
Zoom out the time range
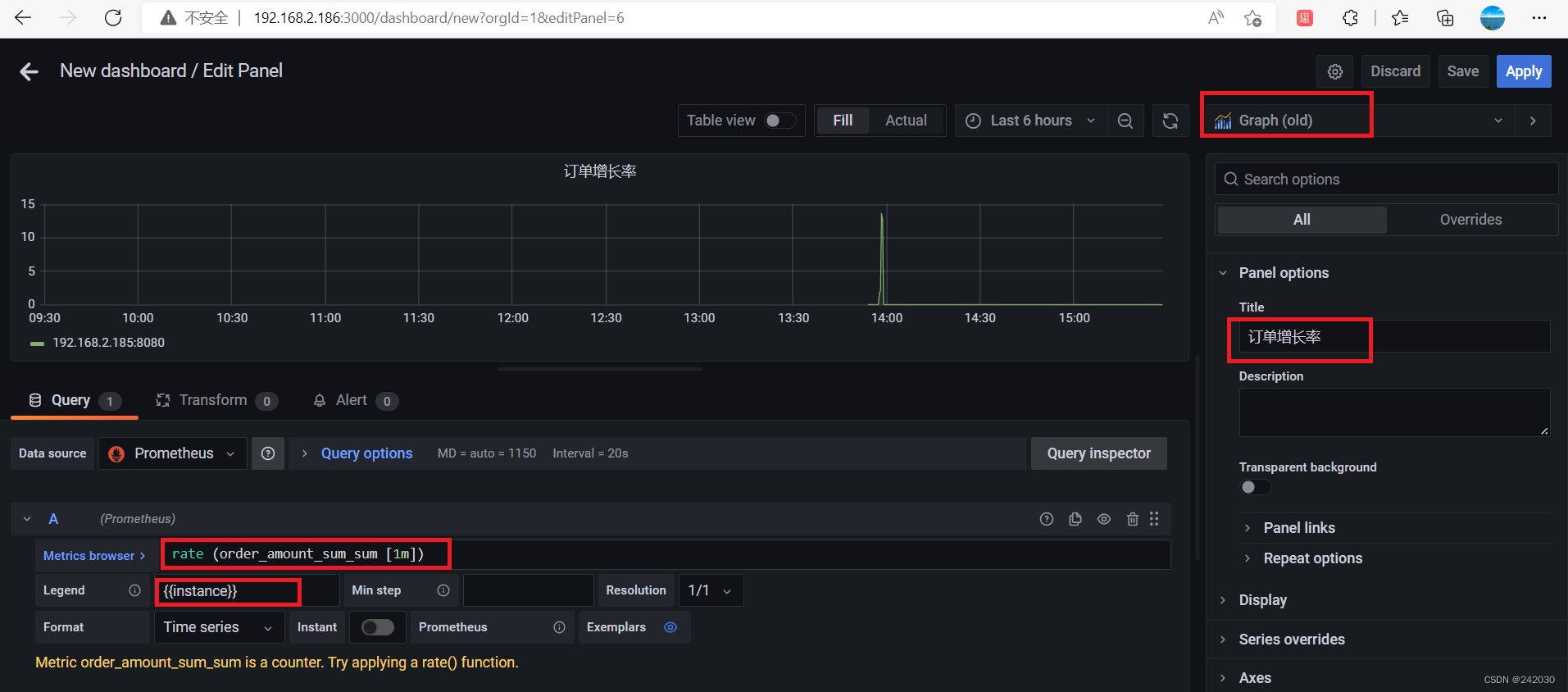pos(1125,121)
